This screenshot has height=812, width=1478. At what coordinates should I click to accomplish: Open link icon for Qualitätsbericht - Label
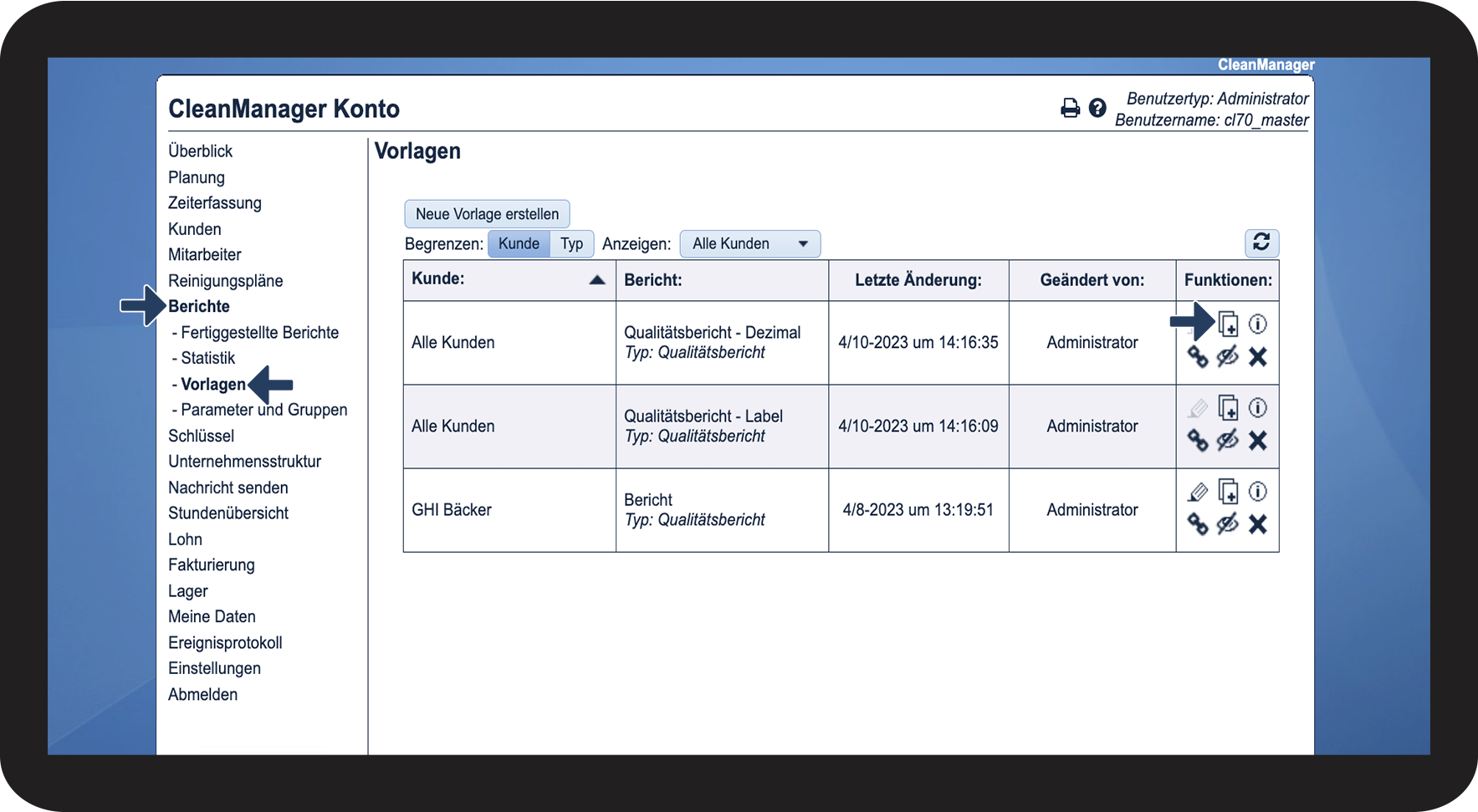coord(1198,441)
